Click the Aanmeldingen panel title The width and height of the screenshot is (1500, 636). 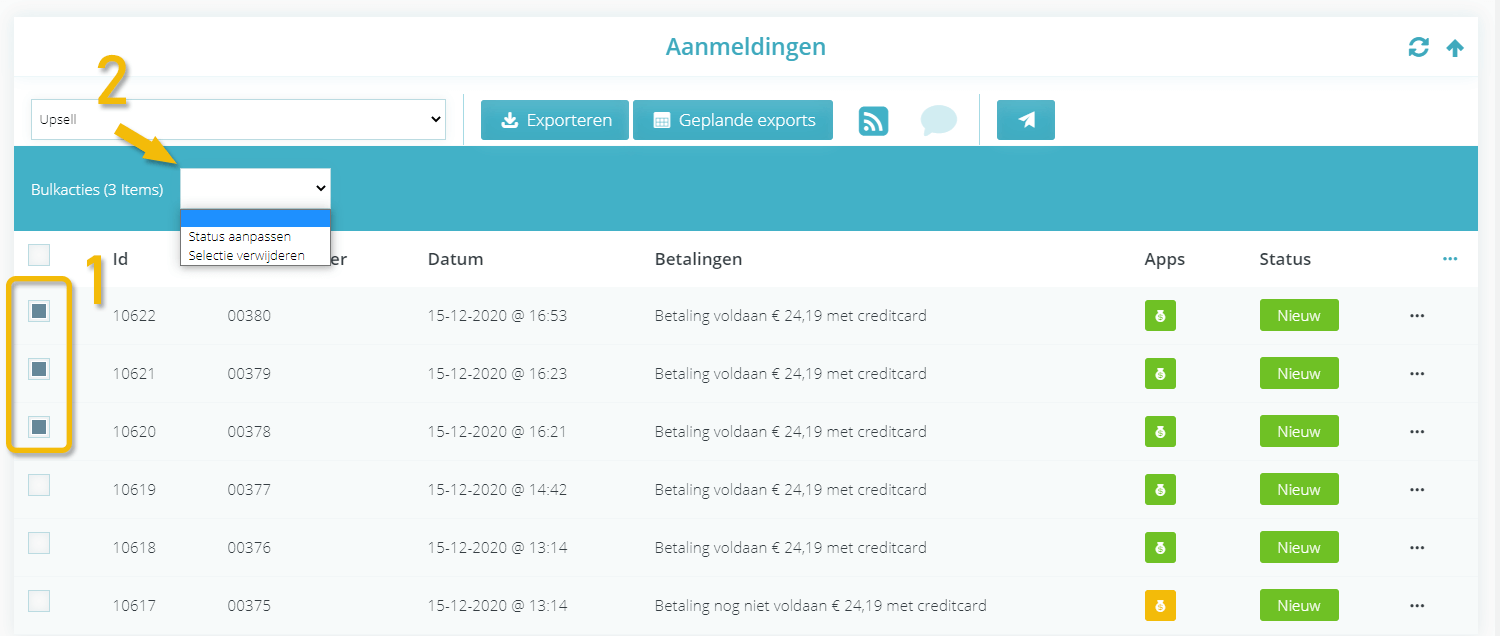pyautogui.click(x=746, y=46)
